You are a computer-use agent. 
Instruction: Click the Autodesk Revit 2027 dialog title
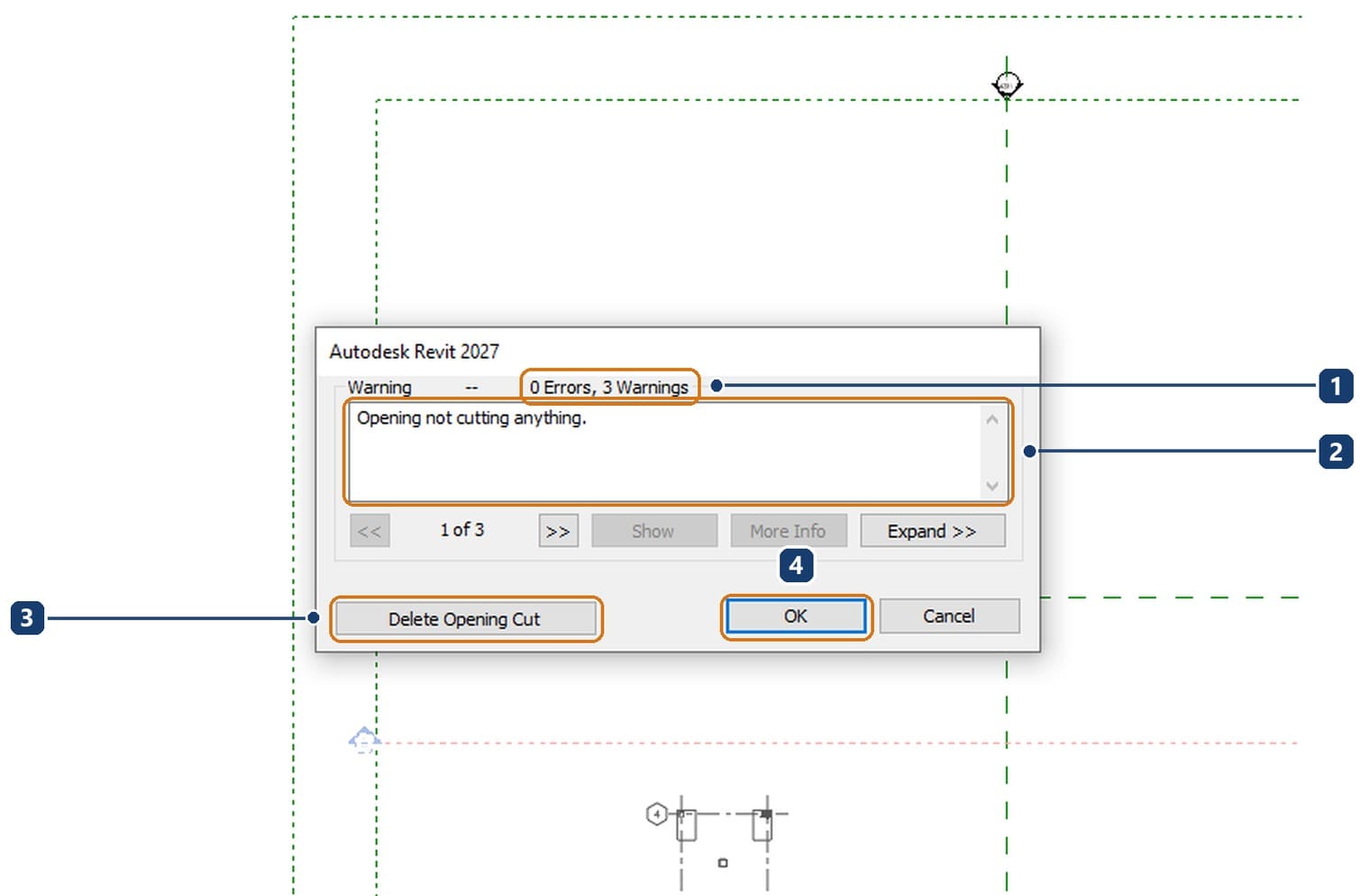(x=415, y=352)
